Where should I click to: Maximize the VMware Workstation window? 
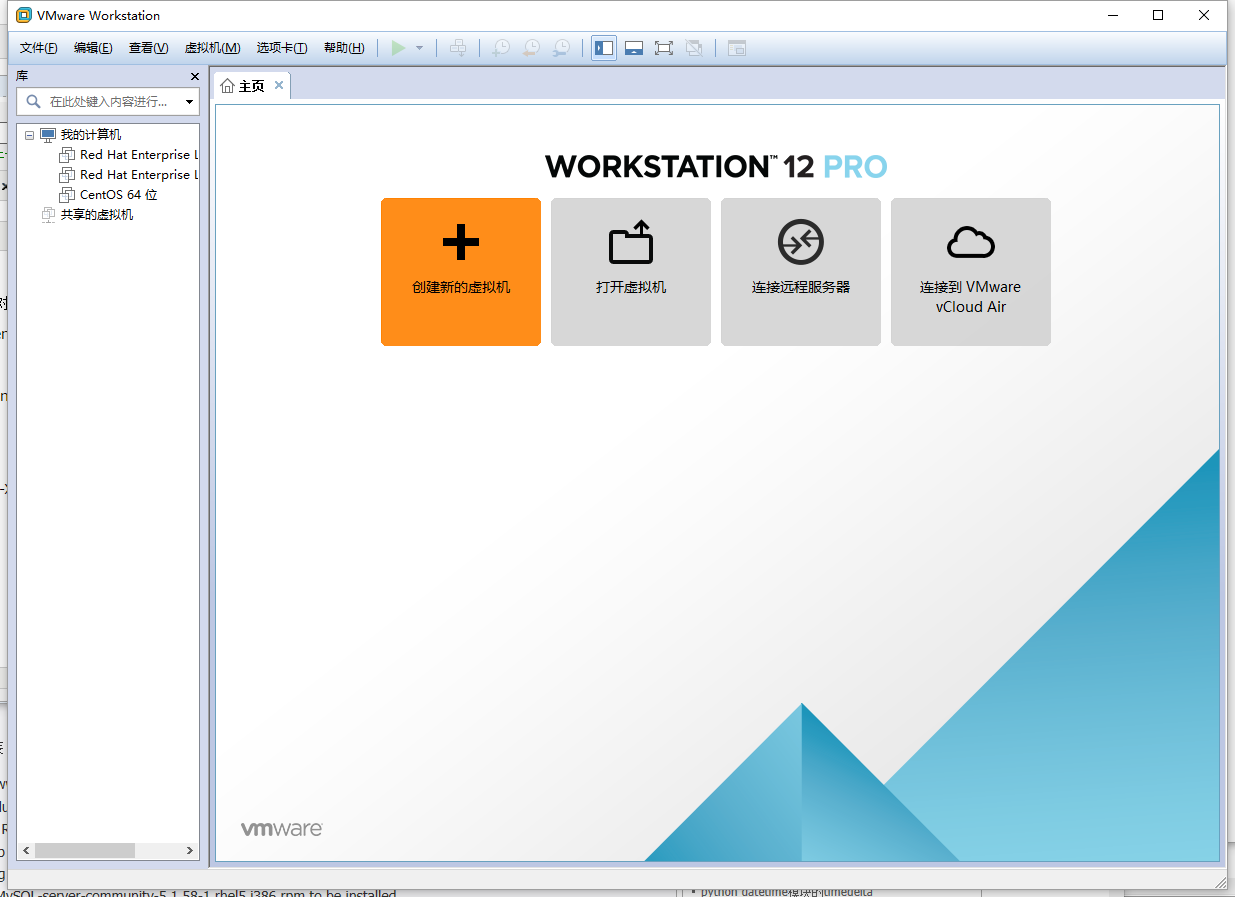tap(1158, 15)
